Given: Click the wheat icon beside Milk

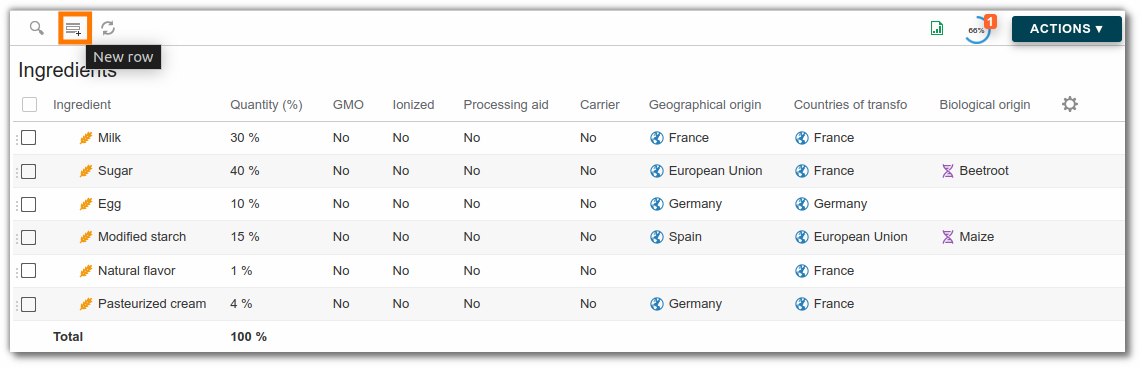Looking at the screenshot, I should pos(87,137).
